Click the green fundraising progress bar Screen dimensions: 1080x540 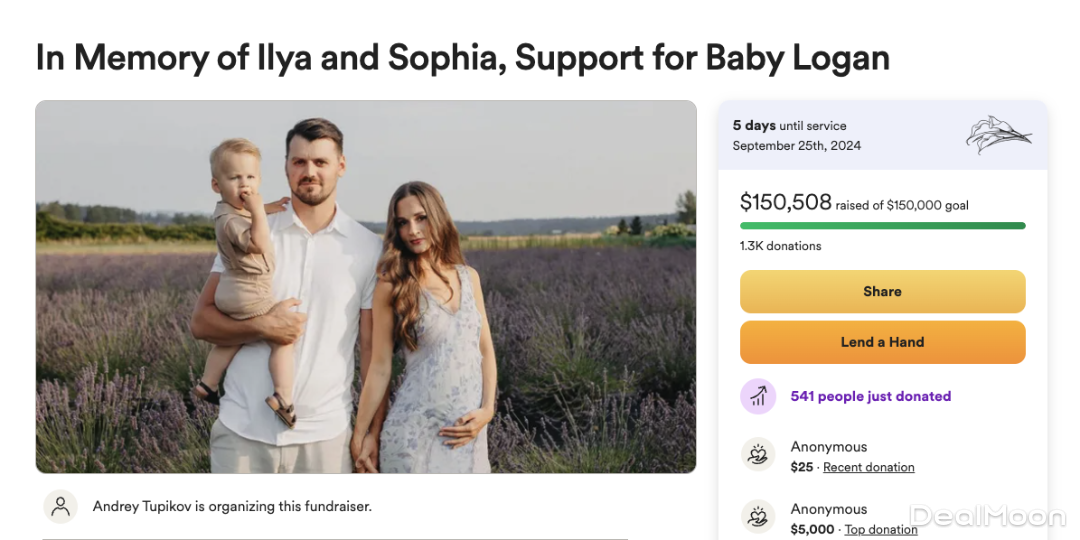(x=882, y=226)
